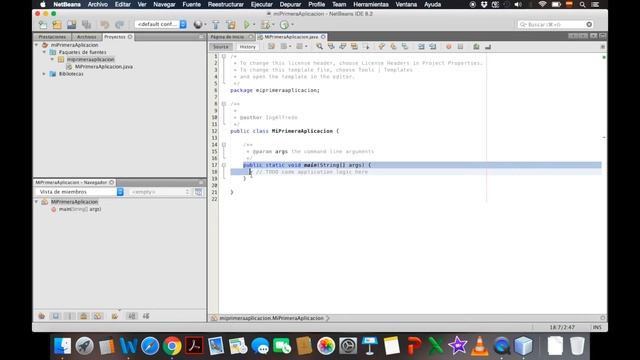Select MiPrimeraAplicacion.java in project tree
The height and width of the screenshot is (360, 640).
pos(104,67)
